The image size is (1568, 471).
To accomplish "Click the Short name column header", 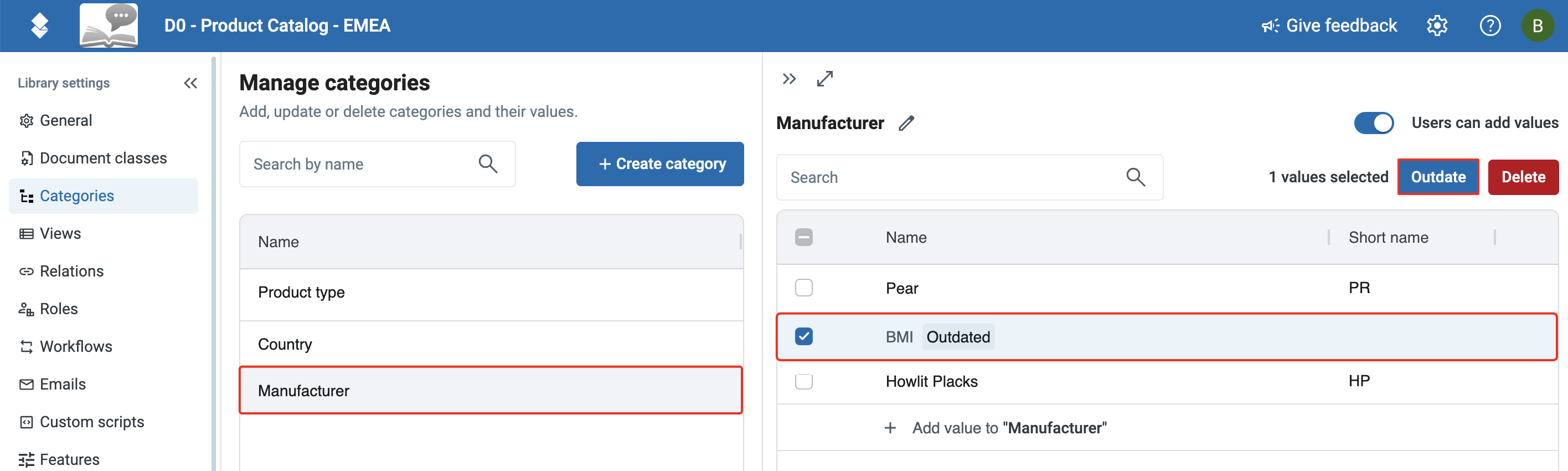I will pyautogui.click(x=1388, y=238).
